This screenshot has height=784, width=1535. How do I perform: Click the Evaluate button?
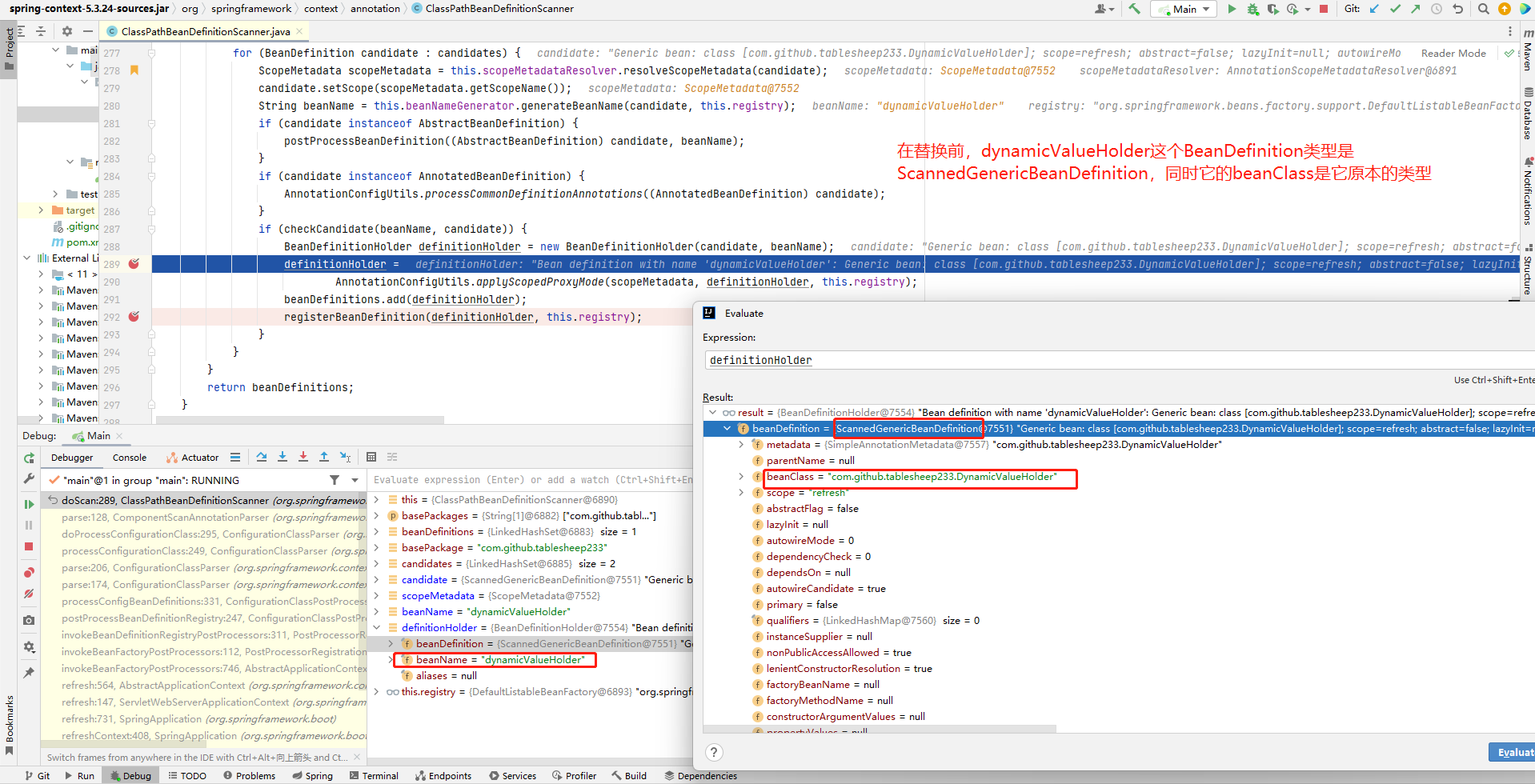[1511, 752]
